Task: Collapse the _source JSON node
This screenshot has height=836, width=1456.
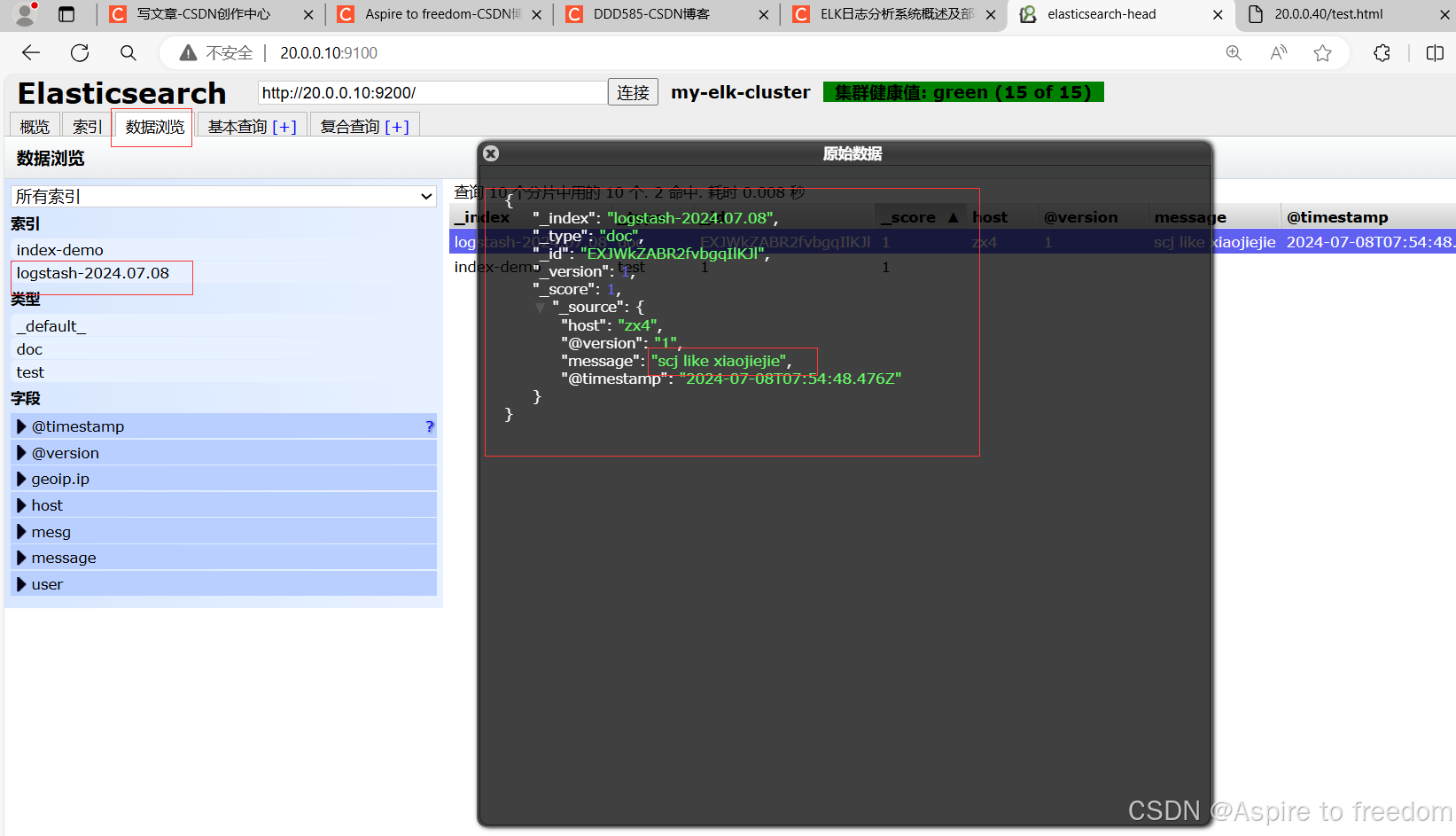Action: click(x=540, y=308)
